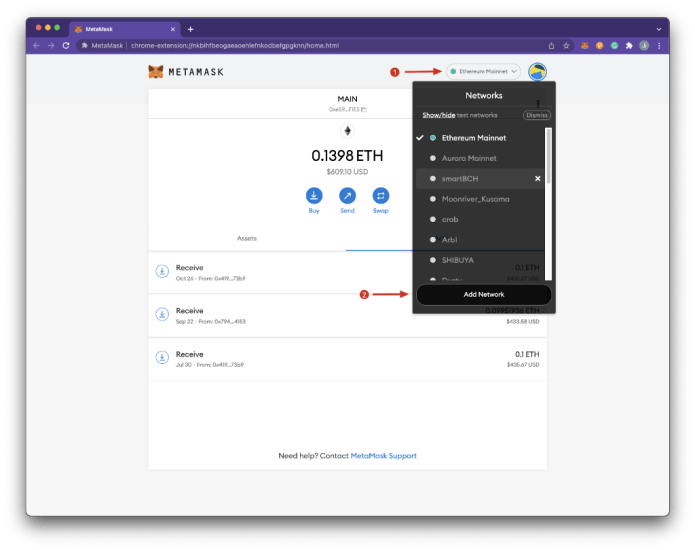Click the Show/hide test networks link
Image resolution: width=695 pixels, height=550 pixels.
coord(439,115)
